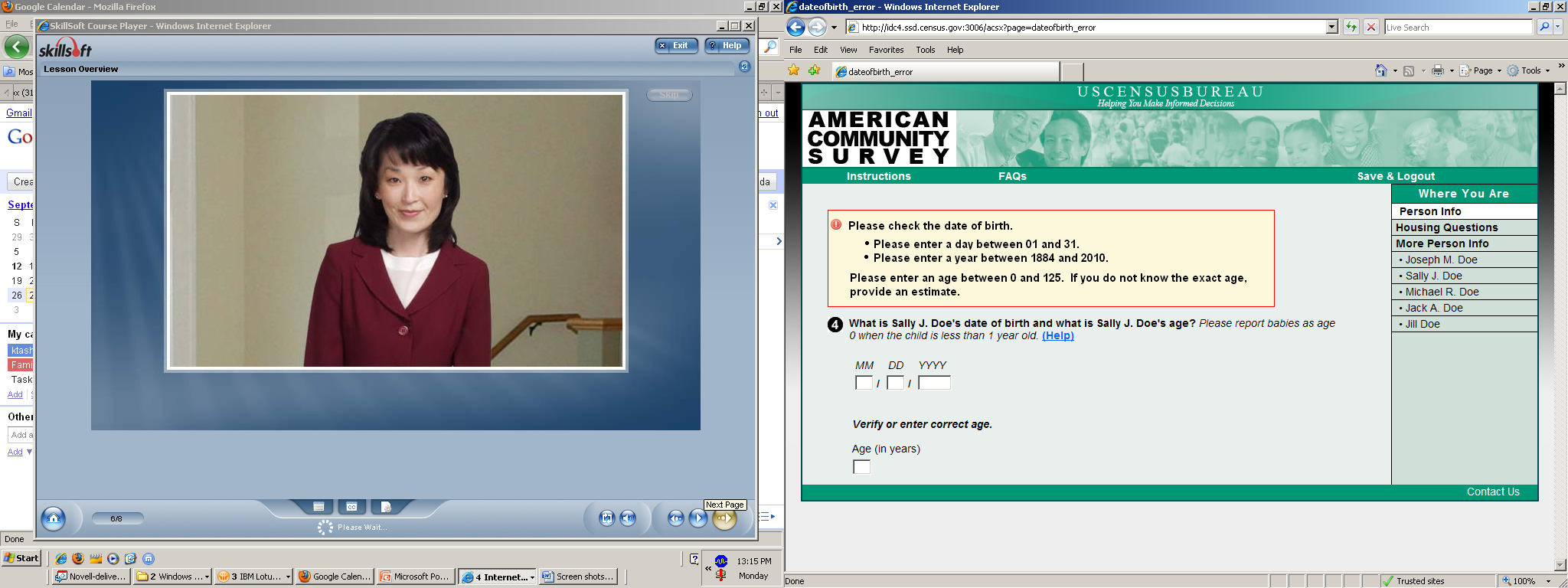Open the table of contents icon
This screenshot has width=1568, height=588.
coord(318,507)
